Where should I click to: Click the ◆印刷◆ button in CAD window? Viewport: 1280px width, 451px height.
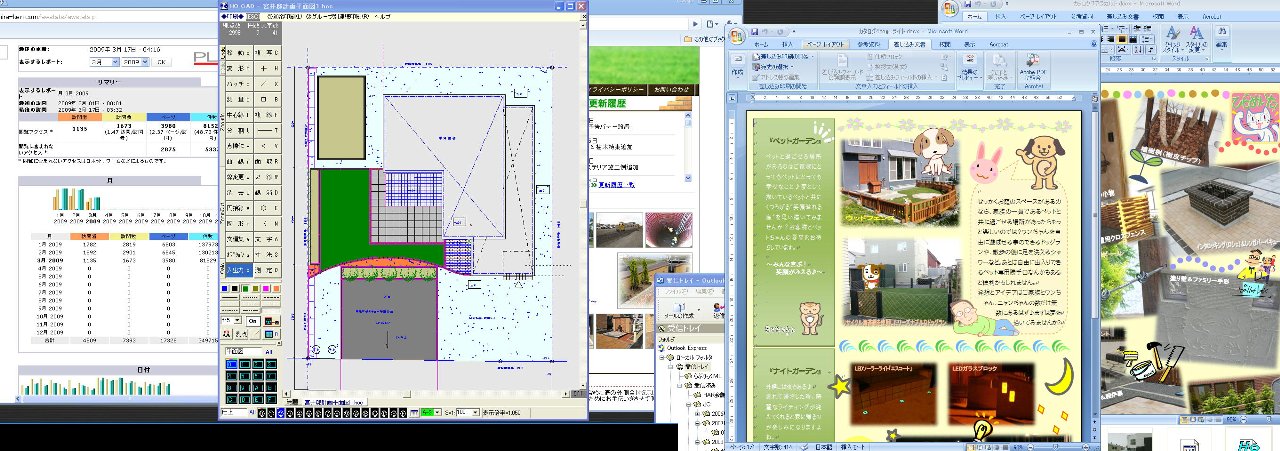click(x=231, y=16)
